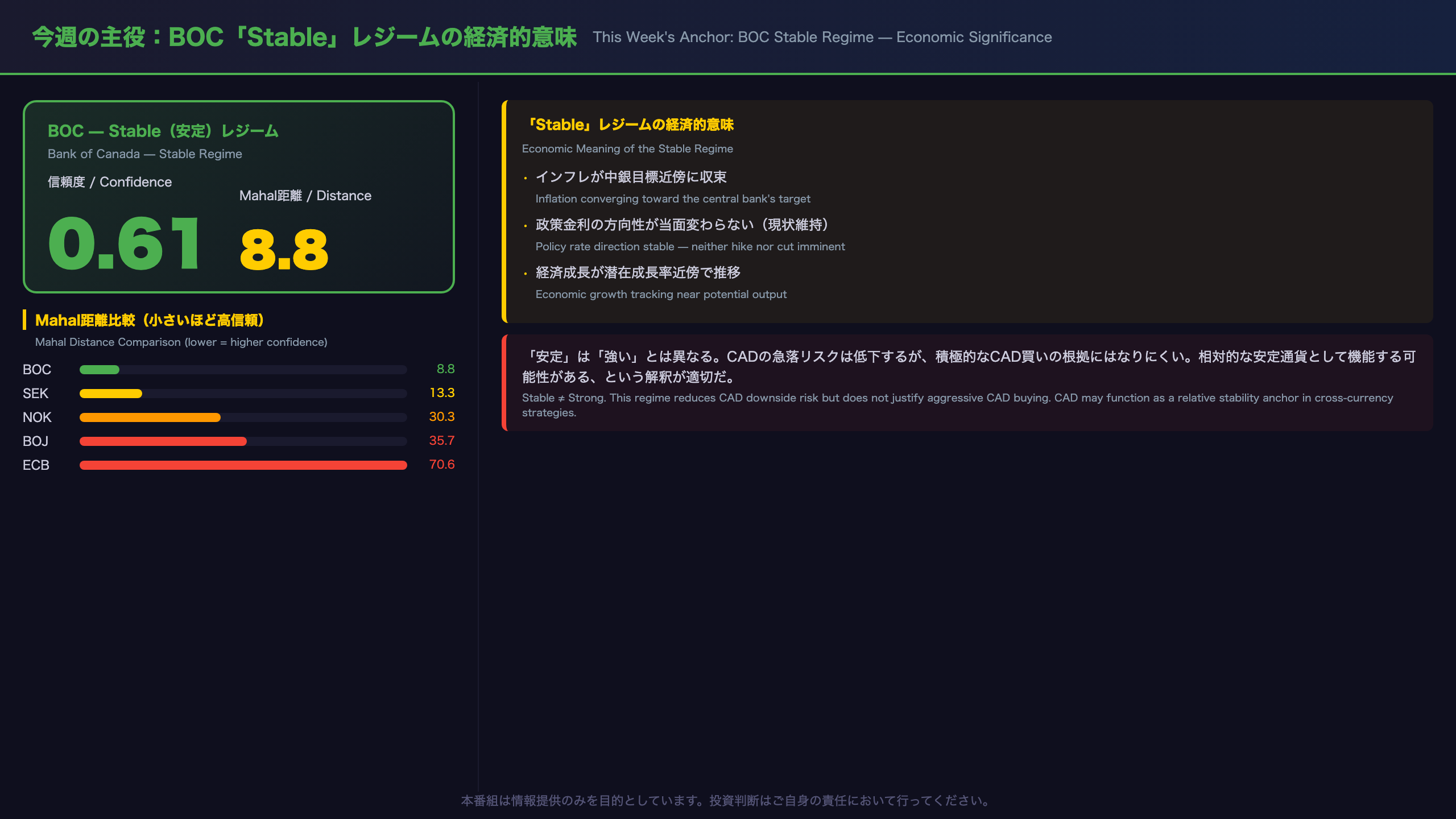Screen dimensions: 1456x819
Task: Click the large yellow 8.8 distance number
Action: pyautogui.click(x=284, y=250)
